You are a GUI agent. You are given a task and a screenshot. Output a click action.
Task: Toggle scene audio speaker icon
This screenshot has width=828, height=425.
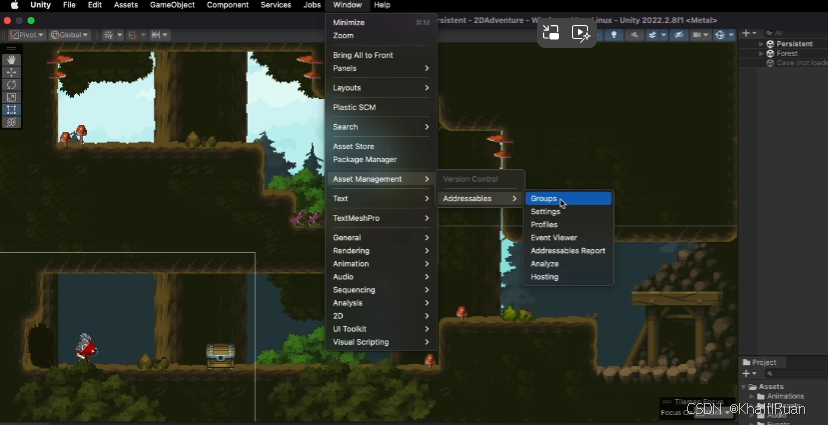tap(635, 35)
